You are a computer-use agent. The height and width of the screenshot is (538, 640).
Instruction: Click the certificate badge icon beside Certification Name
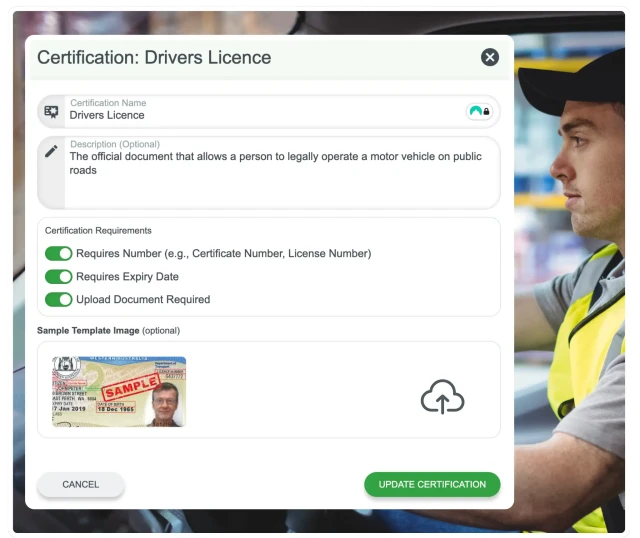point(51,111)
